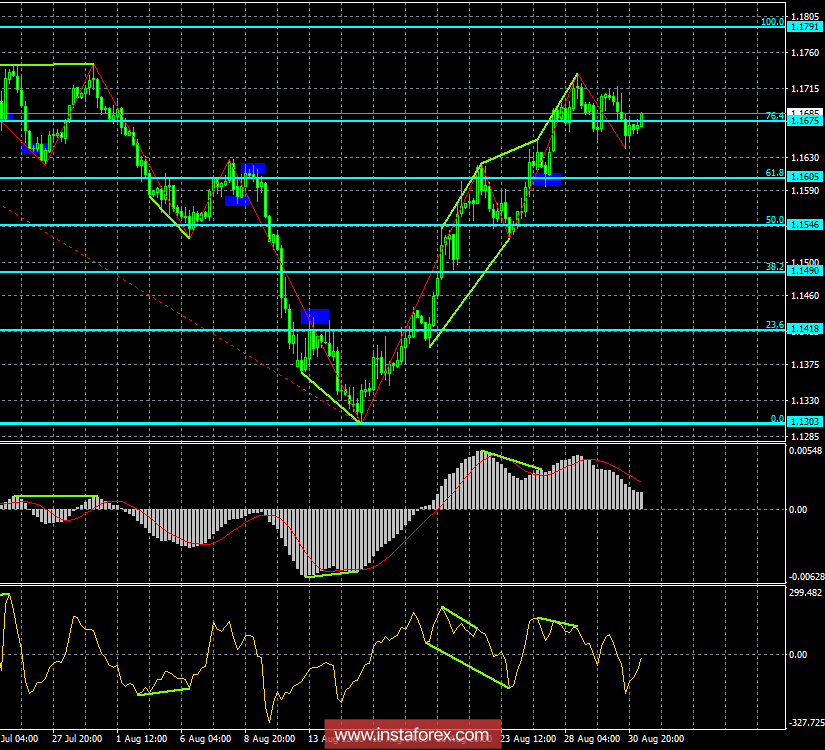825x750 pixels.
Task: Select the oscillator upper scale value 299.482
Action: [806, 592]
